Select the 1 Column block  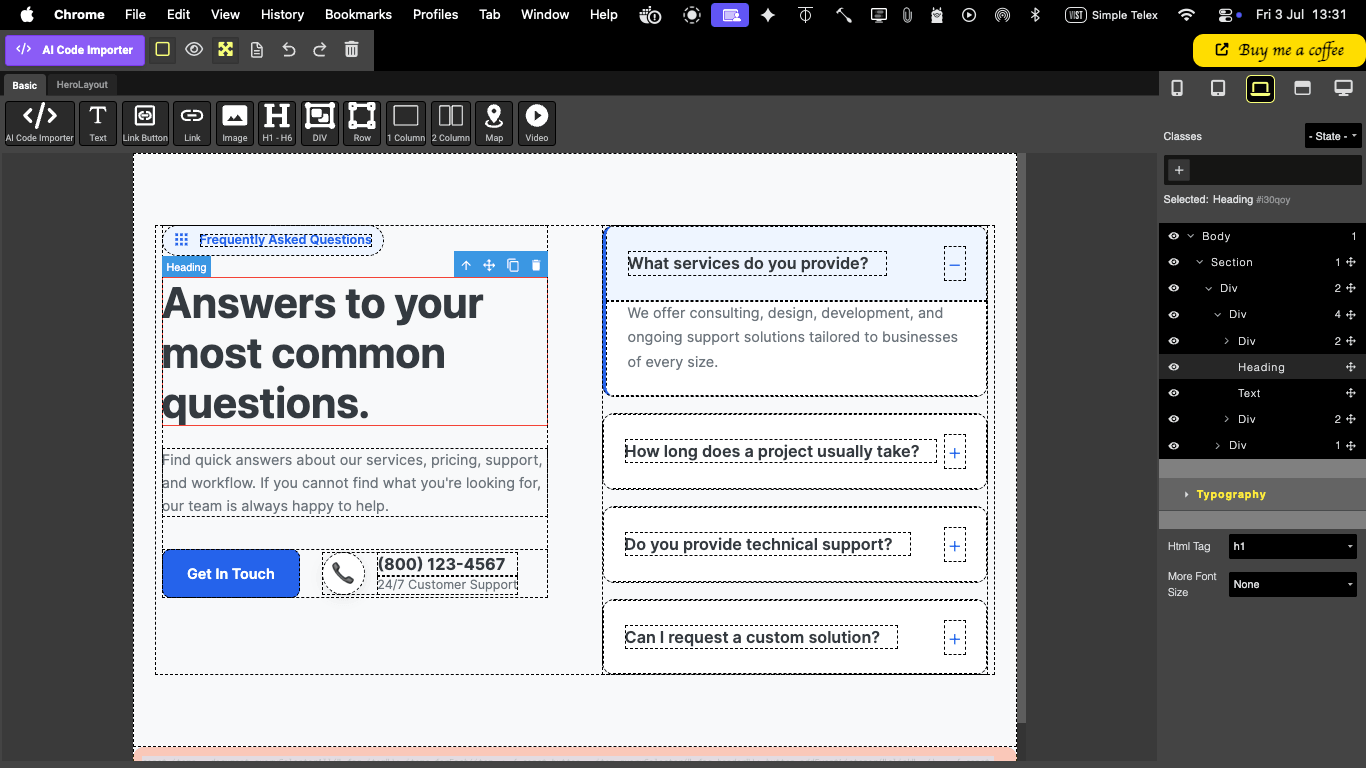point(406,123)
